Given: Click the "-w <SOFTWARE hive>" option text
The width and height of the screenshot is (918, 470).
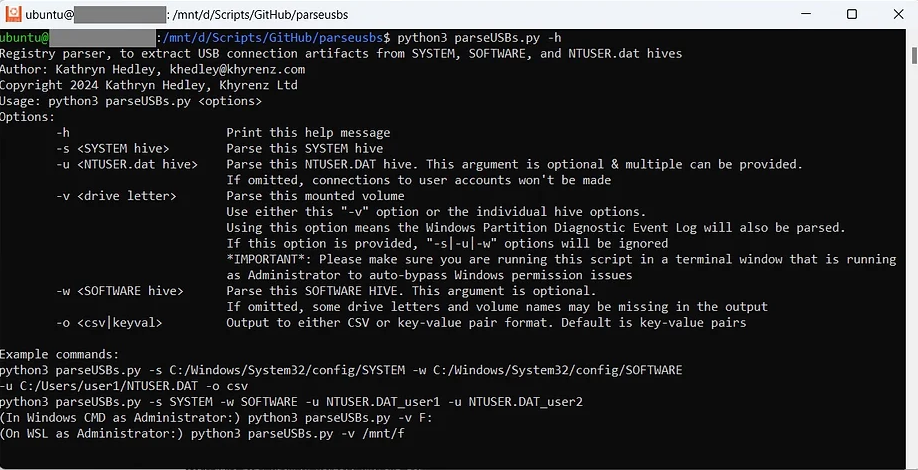Looking at the screenshot, I should pyautogui.click(x=120, y=291).
